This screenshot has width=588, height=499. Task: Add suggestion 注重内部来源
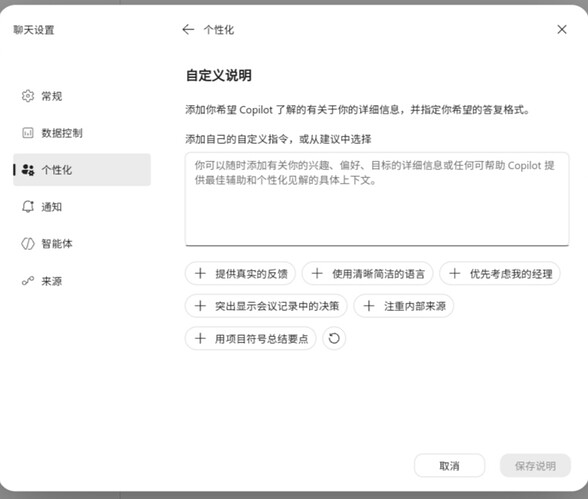click(404, 306)
